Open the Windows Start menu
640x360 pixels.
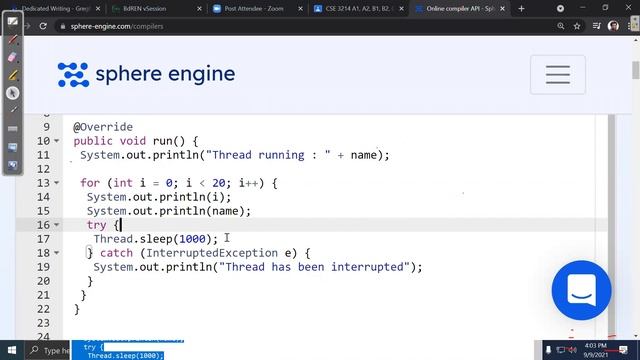(12, 350)
